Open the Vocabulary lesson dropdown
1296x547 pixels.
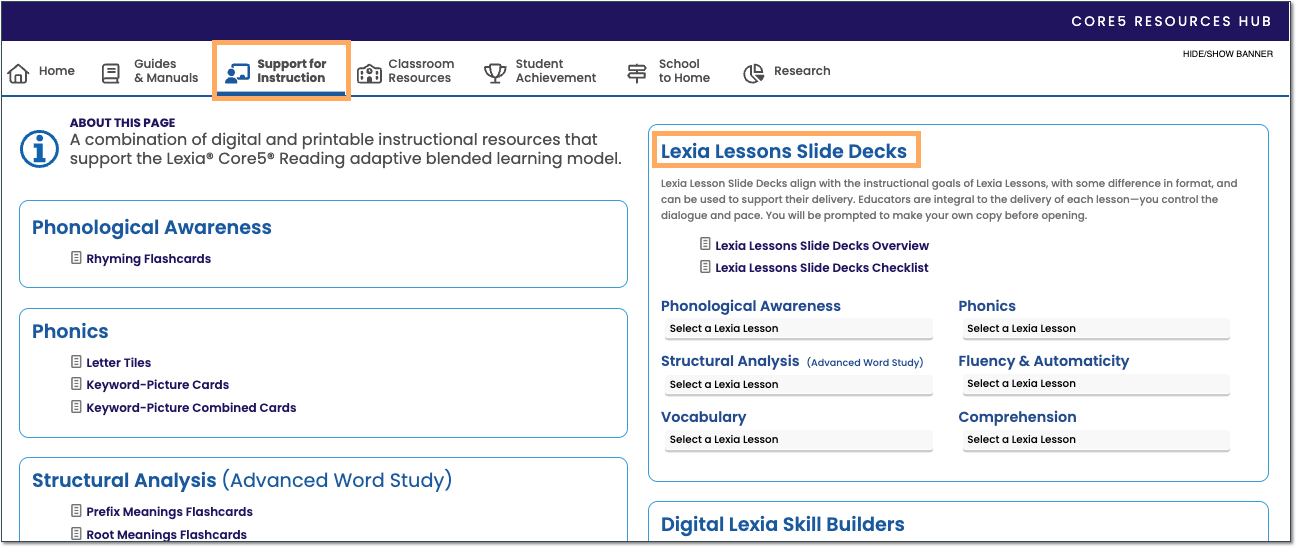(x=797, y=440)
